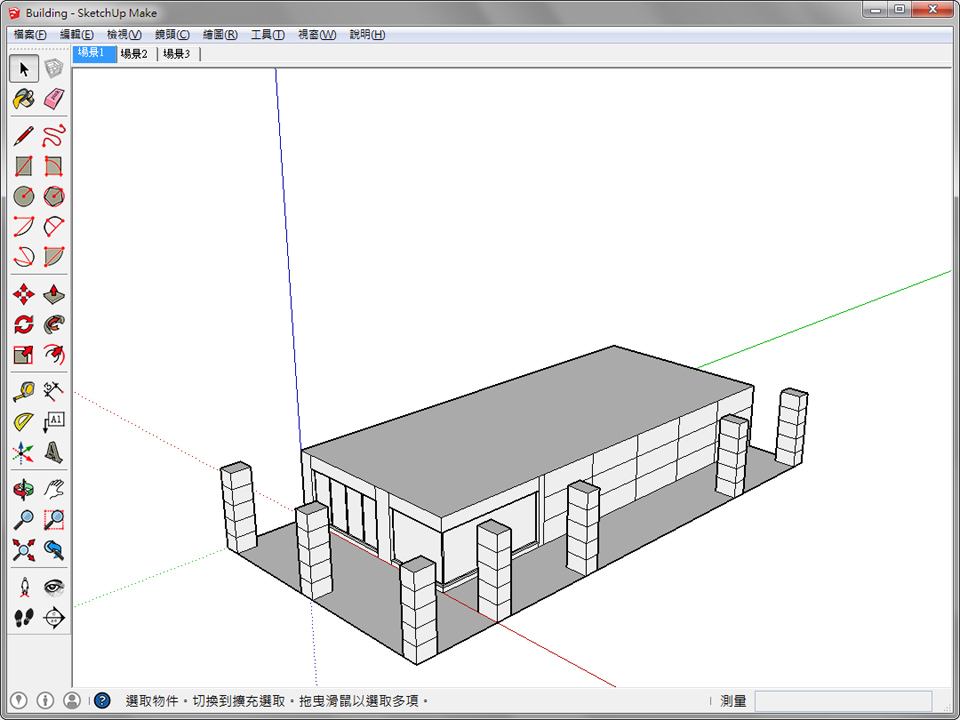Screen dimensions: 960x720
Task: Select the Pan hand tool
Action: click(54, 490)
